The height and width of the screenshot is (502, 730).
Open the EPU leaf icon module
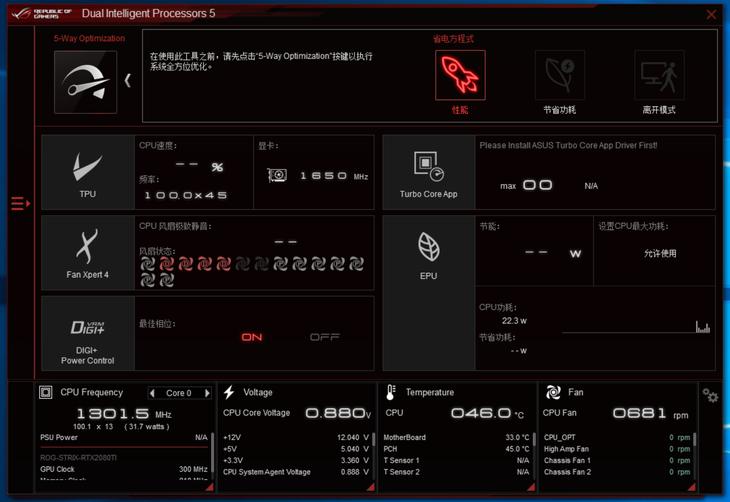[428, 252]
